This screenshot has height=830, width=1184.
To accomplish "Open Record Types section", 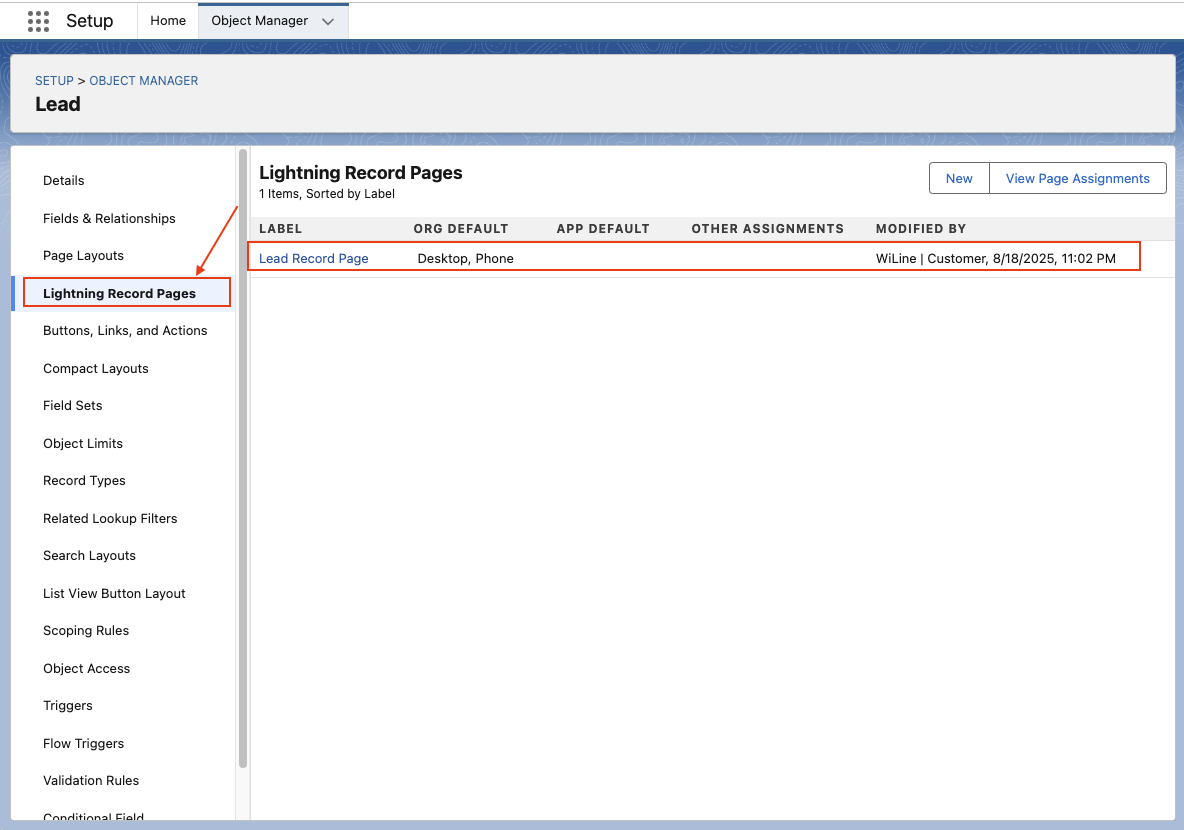I will coord(84,481).
